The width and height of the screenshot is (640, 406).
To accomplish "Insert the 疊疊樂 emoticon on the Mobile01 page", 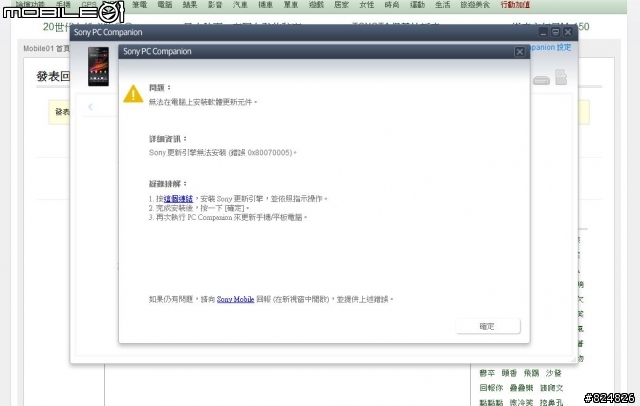I will click(521, 388).
